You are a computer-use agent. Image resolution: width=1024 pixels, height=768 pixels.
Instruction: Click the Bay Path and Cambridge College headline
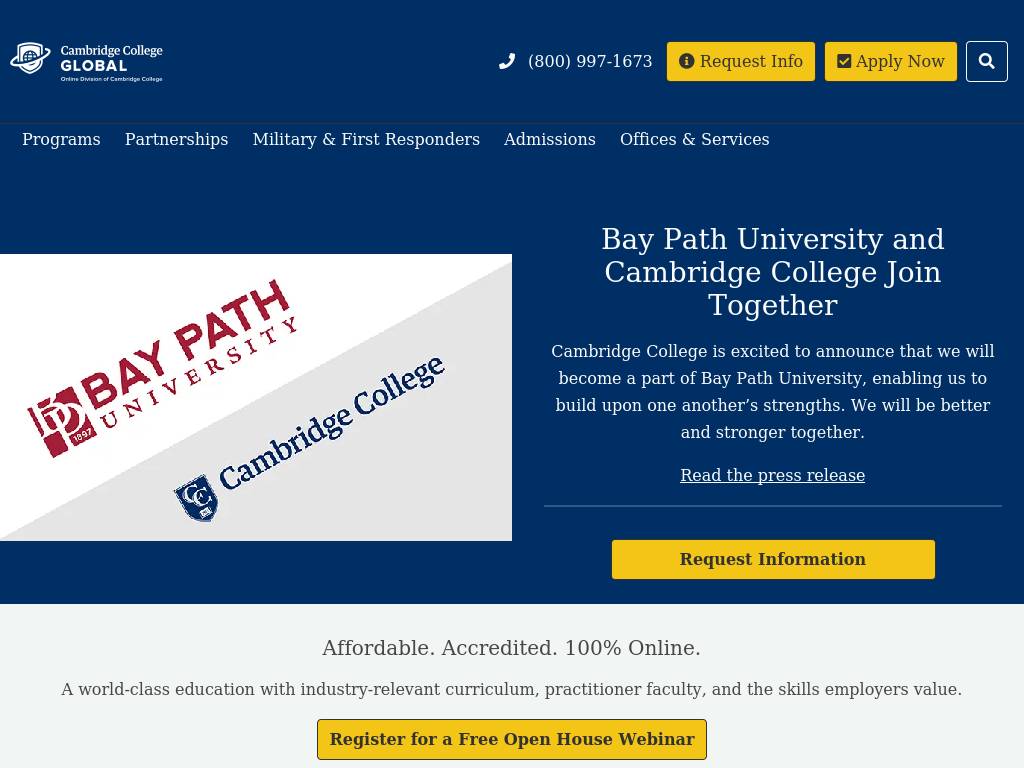pyautogui.click(x=772, y=272)
